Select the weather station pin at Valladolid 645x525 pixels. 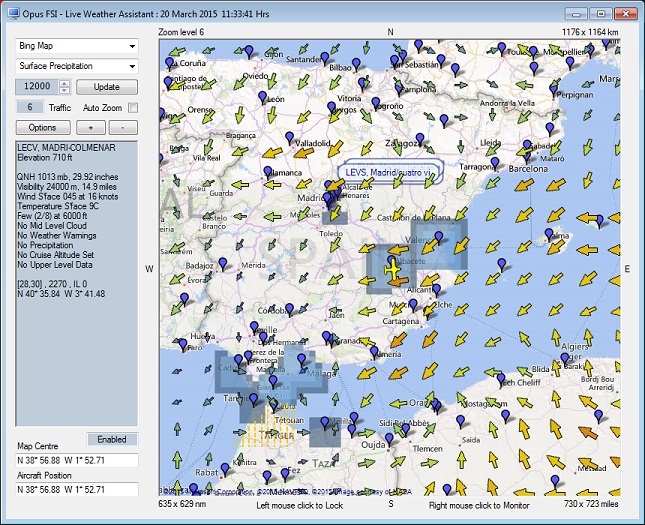pos(290,137)
